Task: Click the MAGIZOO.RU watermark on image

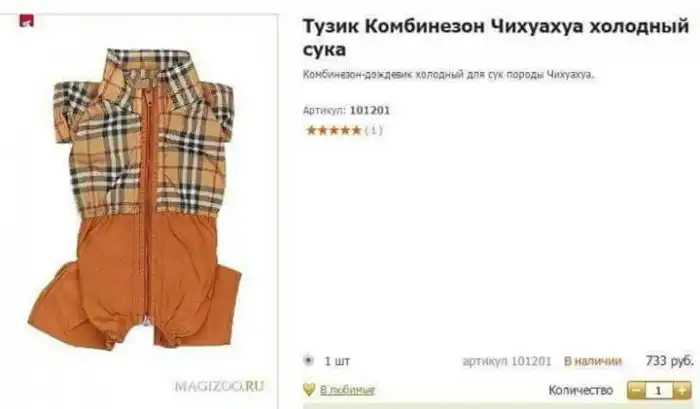Action: click(219, 385)
